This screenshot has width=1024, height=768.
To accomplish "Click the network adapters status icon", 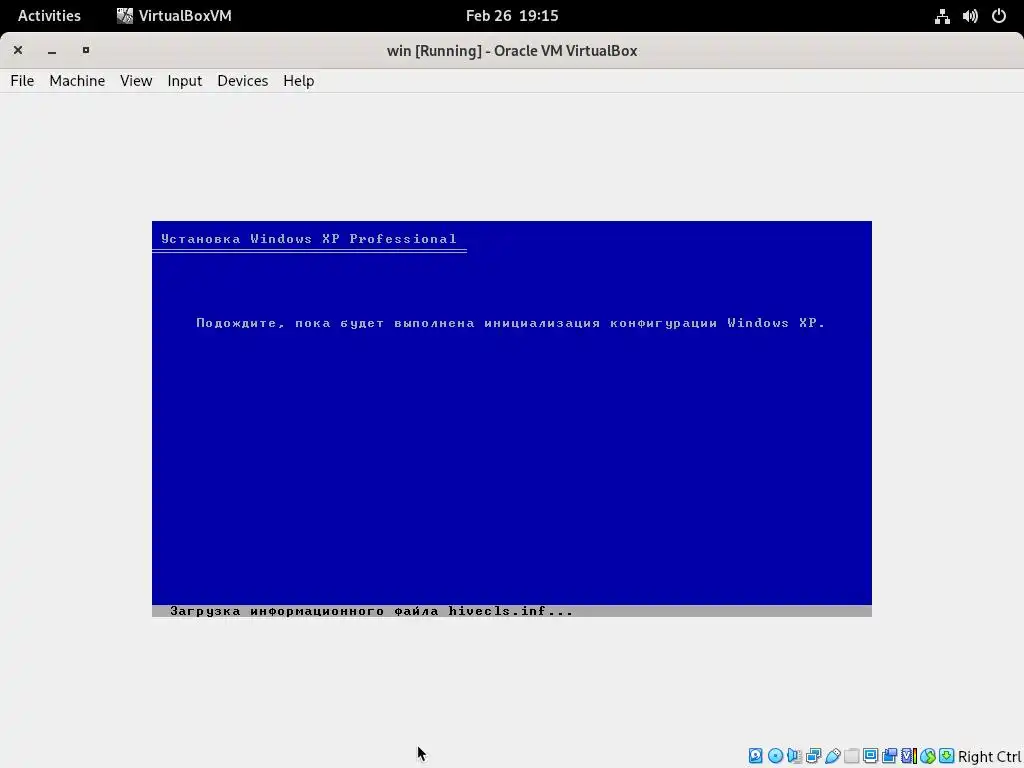I will pyautogui.click(x=814, y=756).
